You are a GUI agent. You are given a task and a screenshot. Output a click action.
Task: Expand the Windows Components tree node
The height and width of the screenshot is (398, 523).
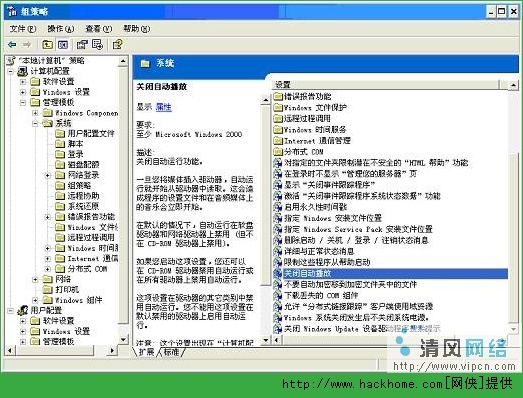tap(35, 113)
